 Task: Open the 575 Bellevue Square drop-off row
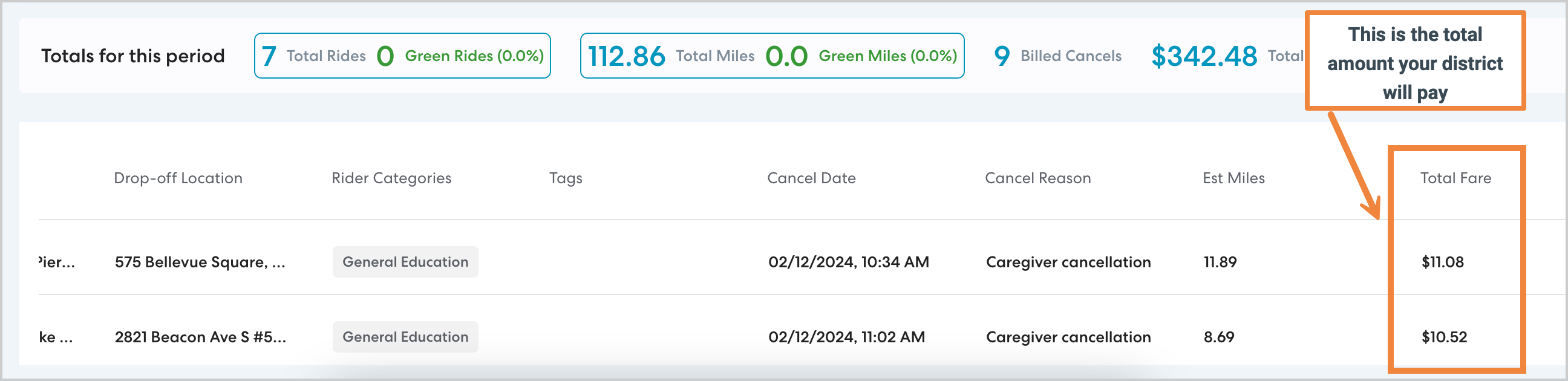pyautogui.click(x=200, y=262)
